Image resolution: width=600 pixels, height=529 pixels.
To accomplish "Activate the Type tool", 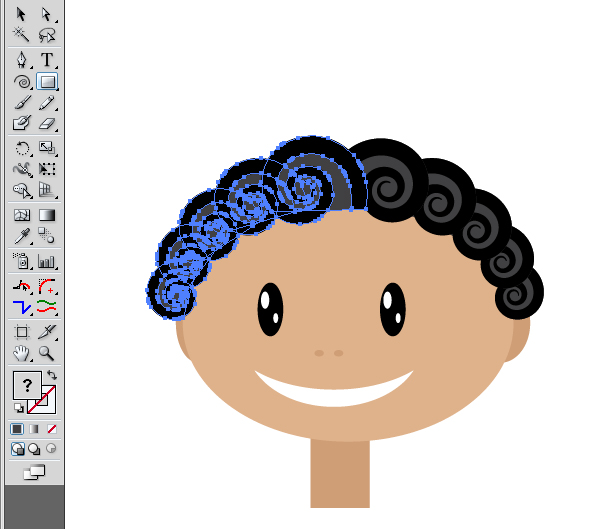I will [47, 60].
